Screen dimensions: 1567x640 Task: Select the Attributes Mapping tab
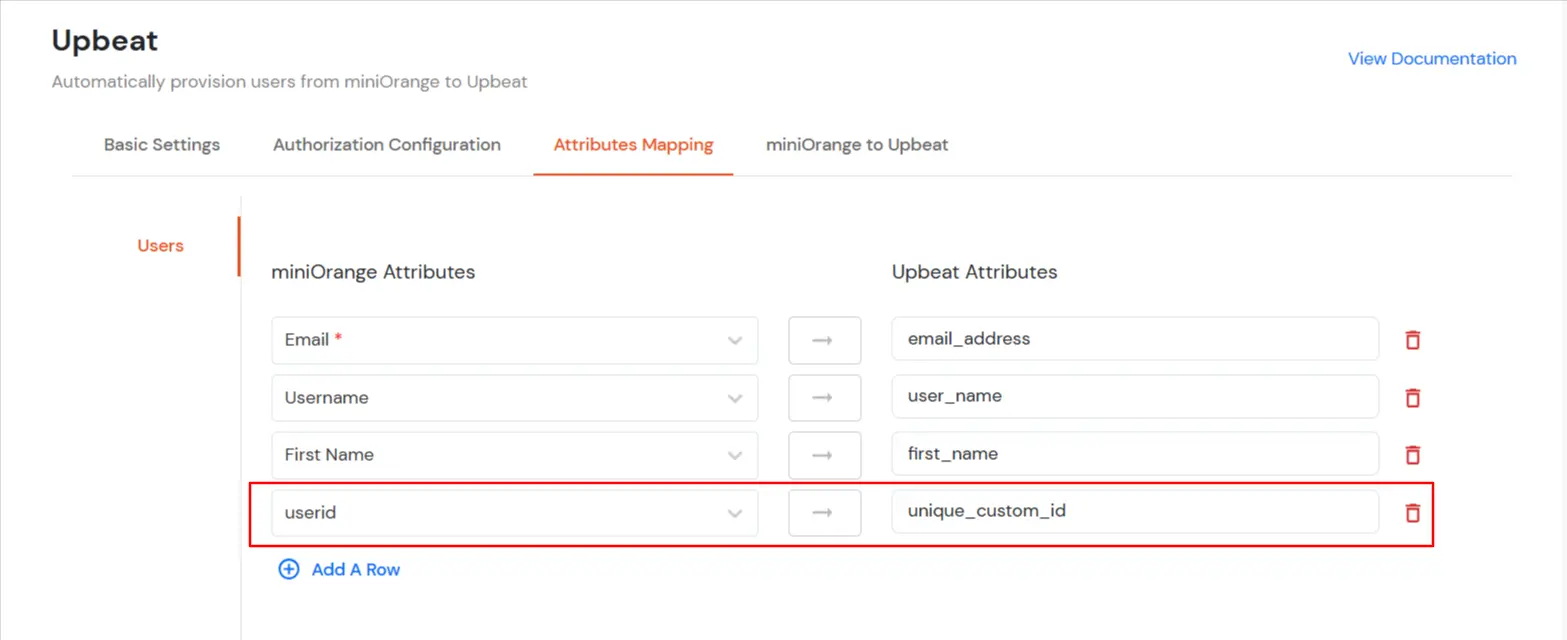(633, 145)
